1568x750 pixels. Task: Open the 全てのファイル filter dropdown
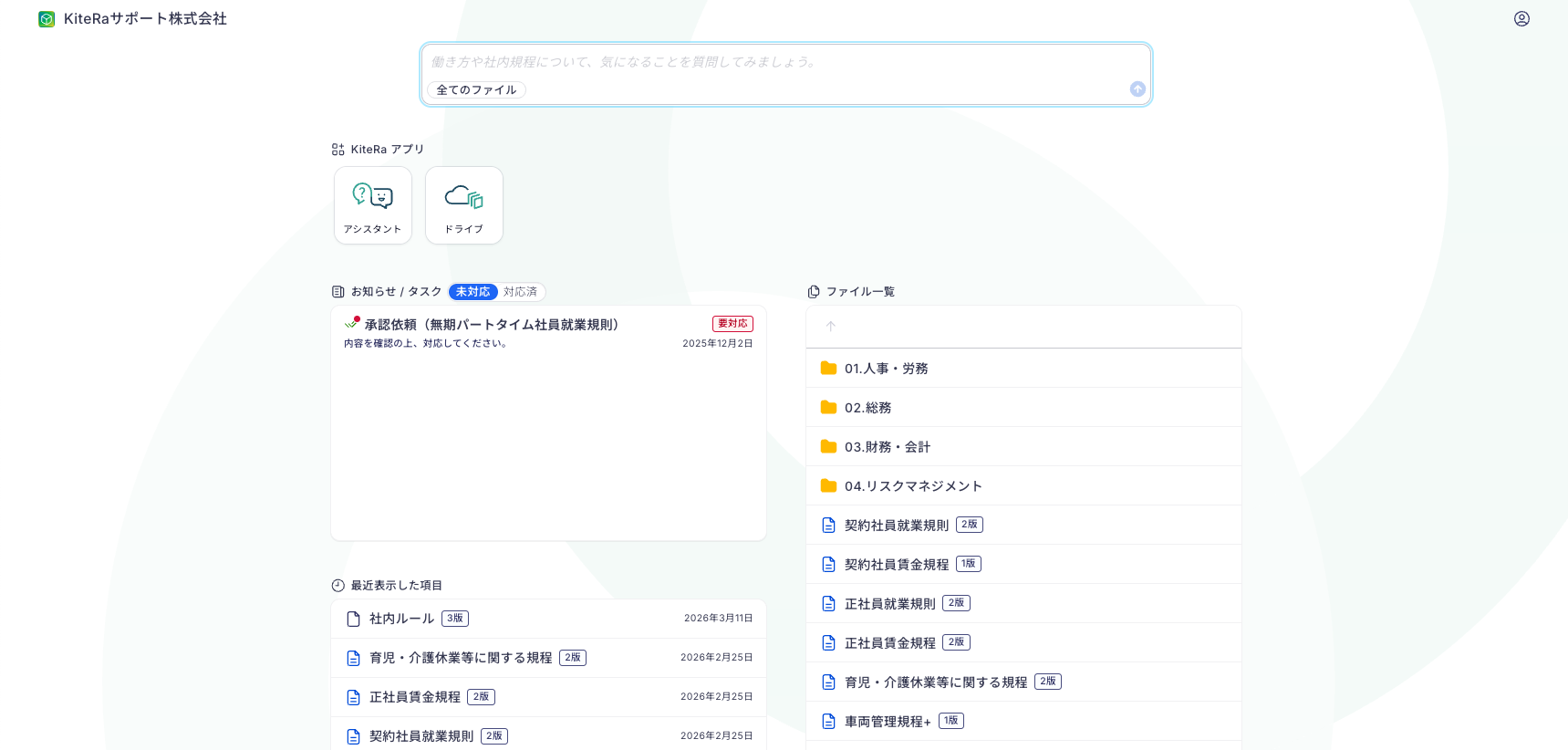476,89
